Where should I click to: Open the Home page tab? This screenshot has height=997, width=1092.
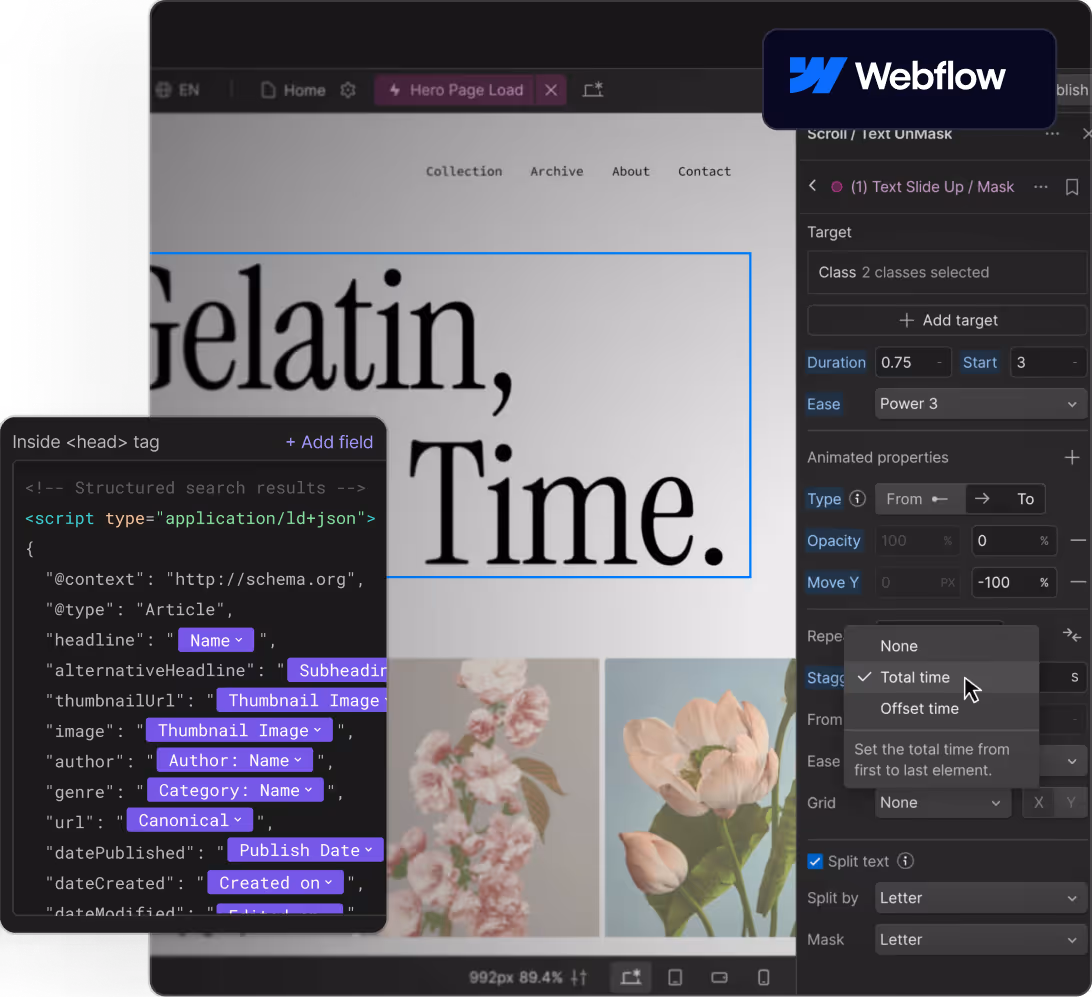click(293, 91)
